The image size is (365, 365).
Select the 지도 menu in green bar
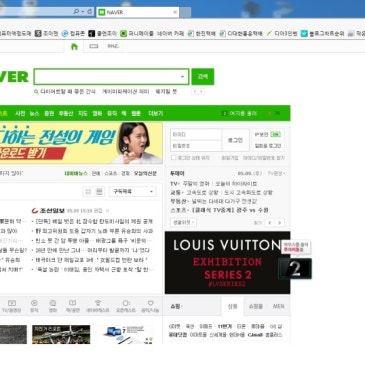click(x=83, y=113)
